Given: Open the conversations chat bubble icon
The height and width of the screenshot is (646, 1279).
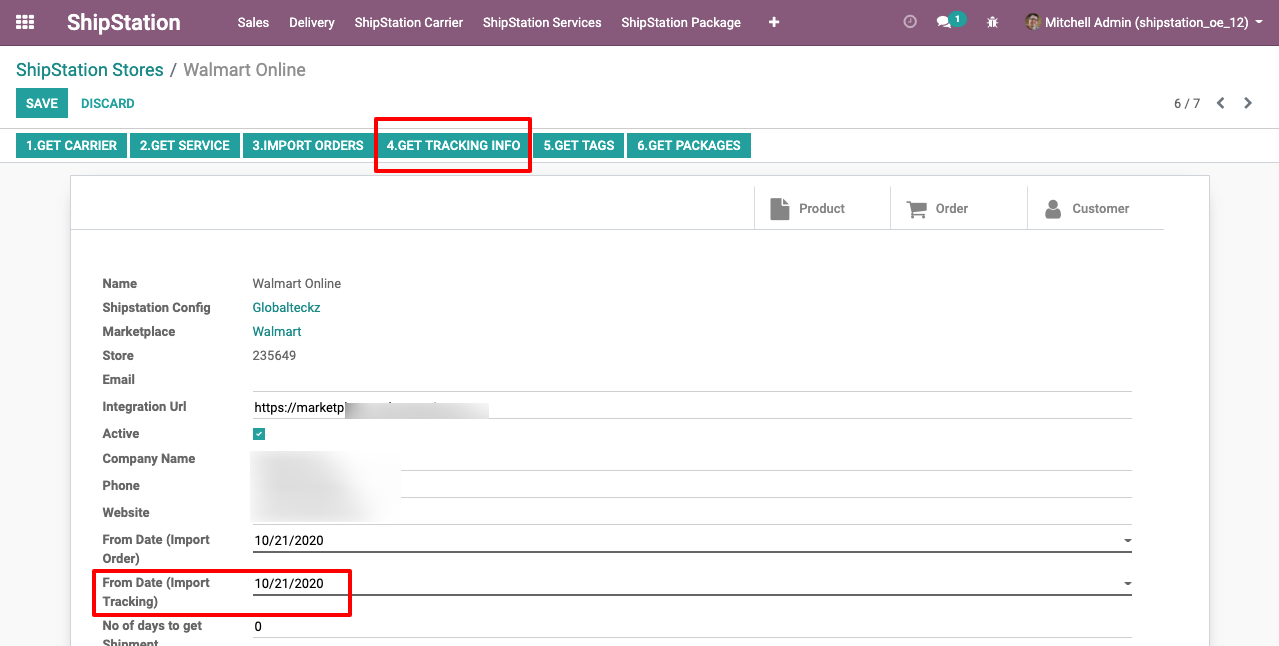Looking at the screenshot, I should [x=943, y=22].
